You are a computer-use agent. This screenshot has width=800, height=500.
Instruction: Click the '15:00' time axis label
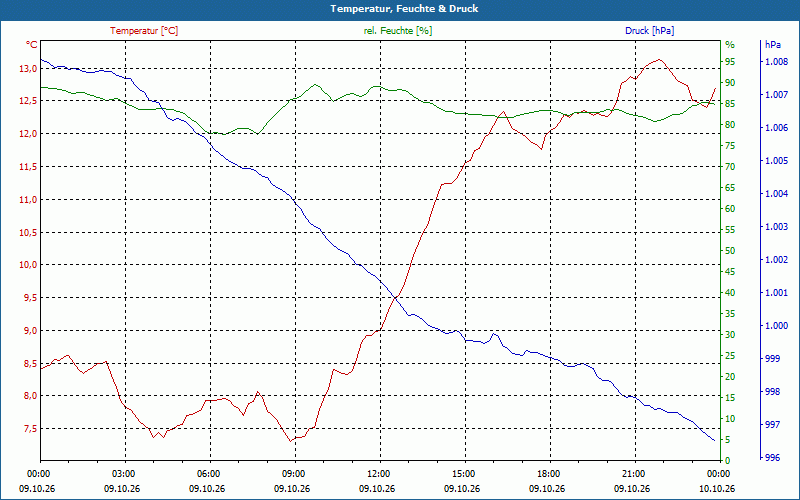[x=462, y=473]
